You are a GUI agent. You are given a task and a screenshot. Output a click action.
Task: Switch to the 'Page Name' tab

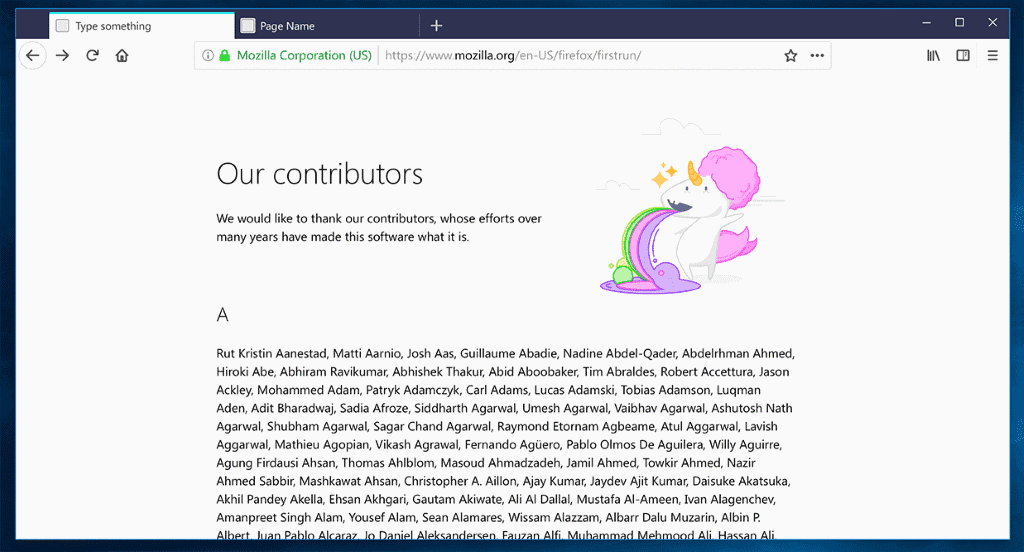[x=327, y=25]
